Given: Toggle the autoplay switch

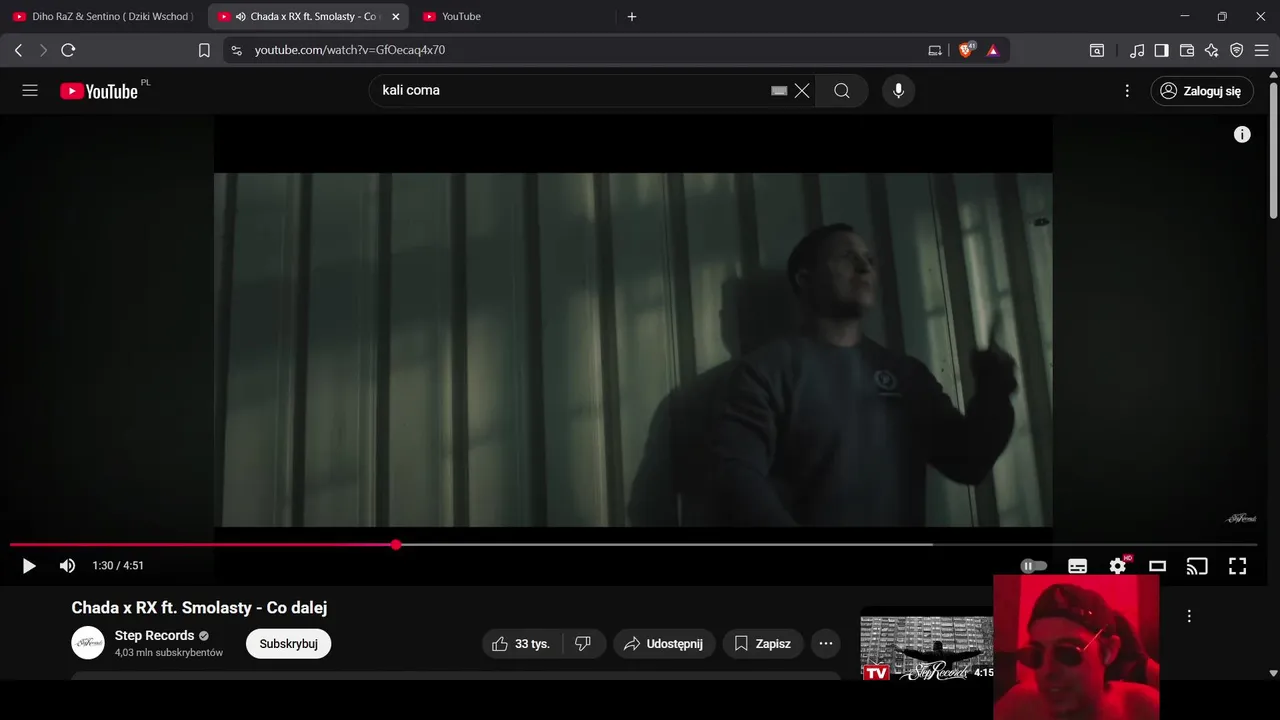Looking at the screenshot, I should pyautogui.click(x=1034, y=566).
